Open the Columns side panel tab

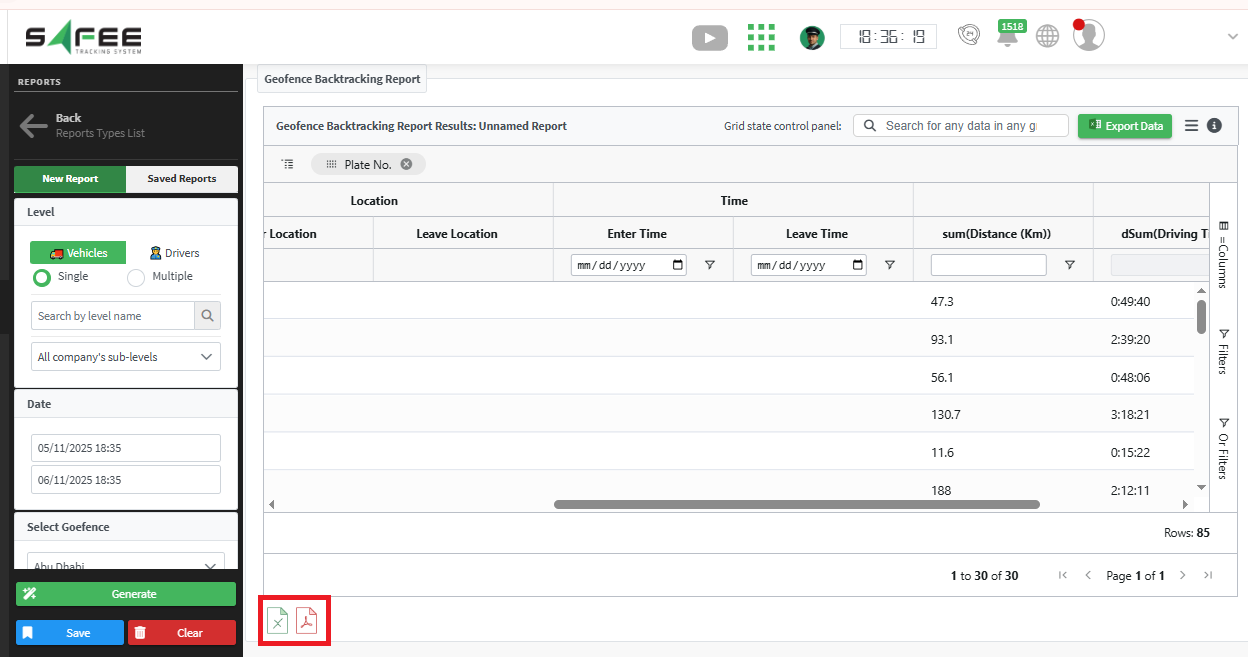click(1223, 254)
